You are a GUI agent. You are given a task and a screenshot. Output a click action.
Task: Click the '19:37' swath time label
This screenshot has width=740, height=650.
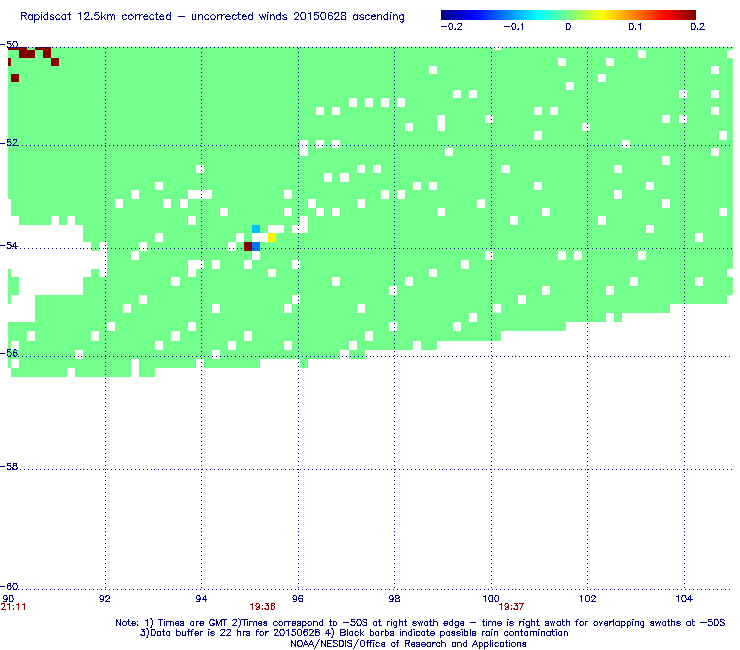pos(511,607)
